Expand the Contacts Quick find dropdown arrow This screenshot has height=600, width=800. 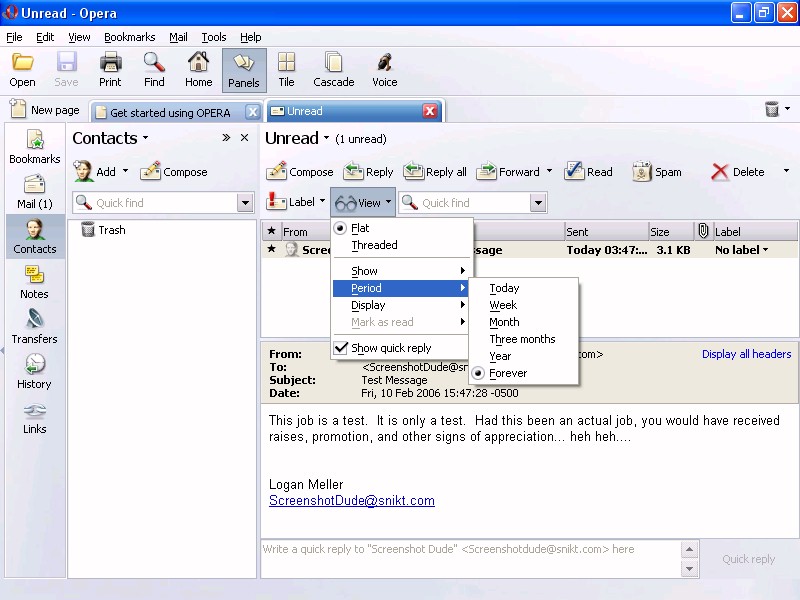(245, 203)
